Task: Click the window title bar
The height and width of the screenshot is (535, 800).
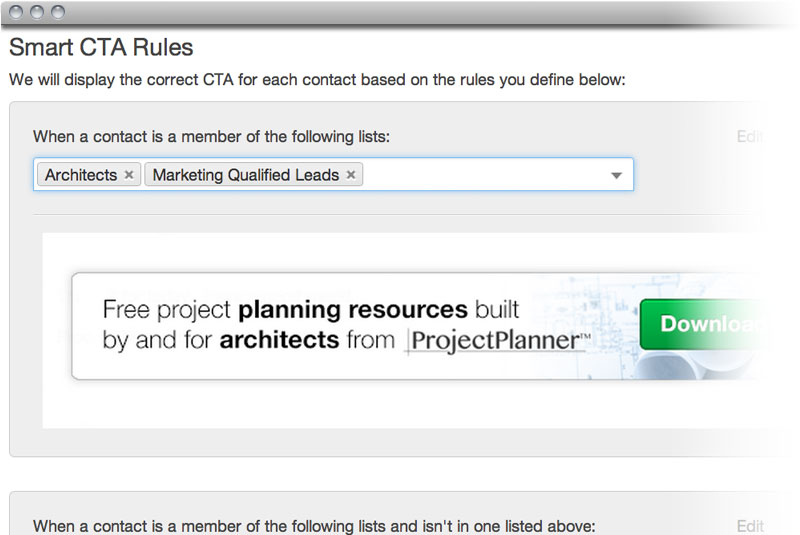Action: tap(400, 12)
